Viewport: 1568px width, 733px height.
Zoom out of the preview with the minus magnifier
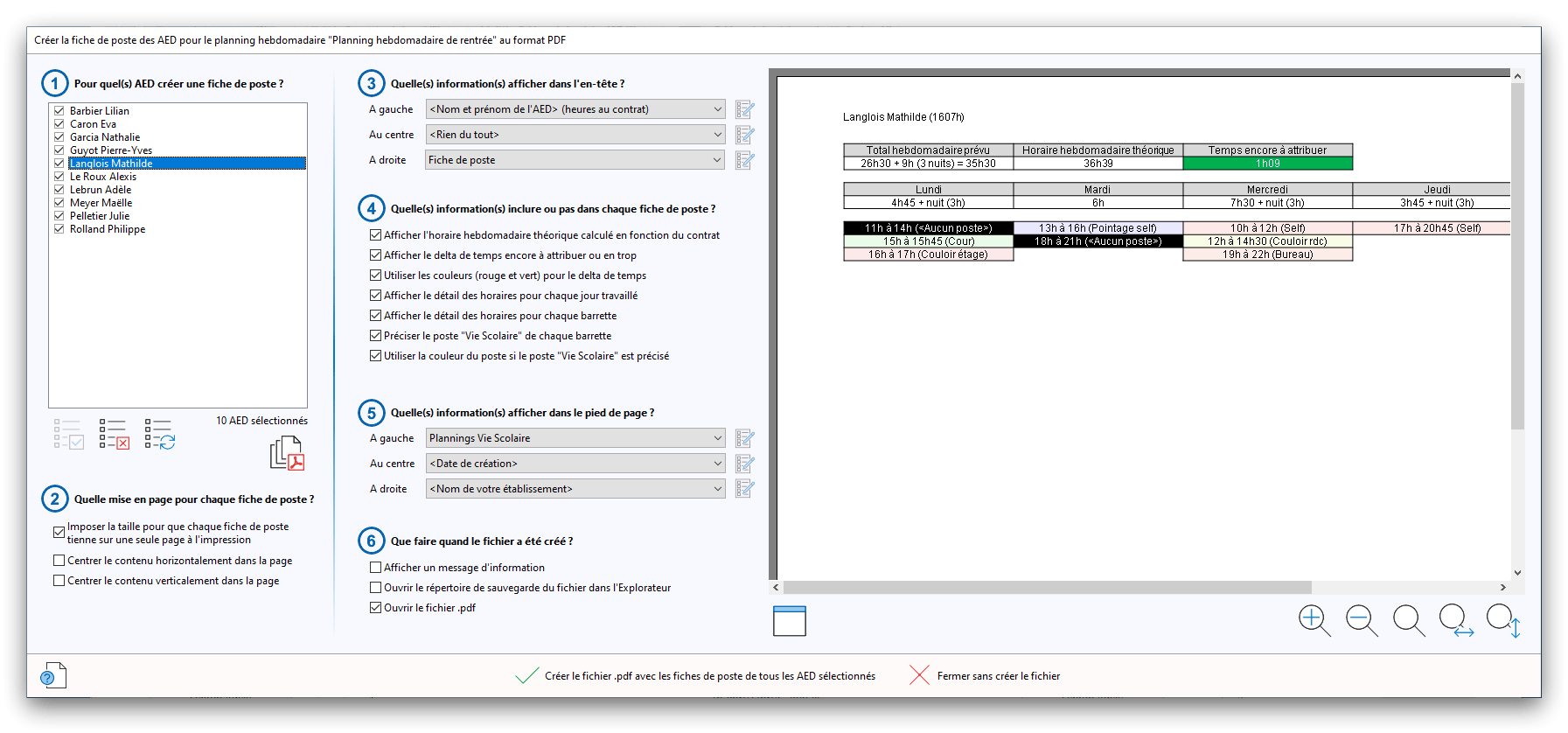tap(1361, 620)
